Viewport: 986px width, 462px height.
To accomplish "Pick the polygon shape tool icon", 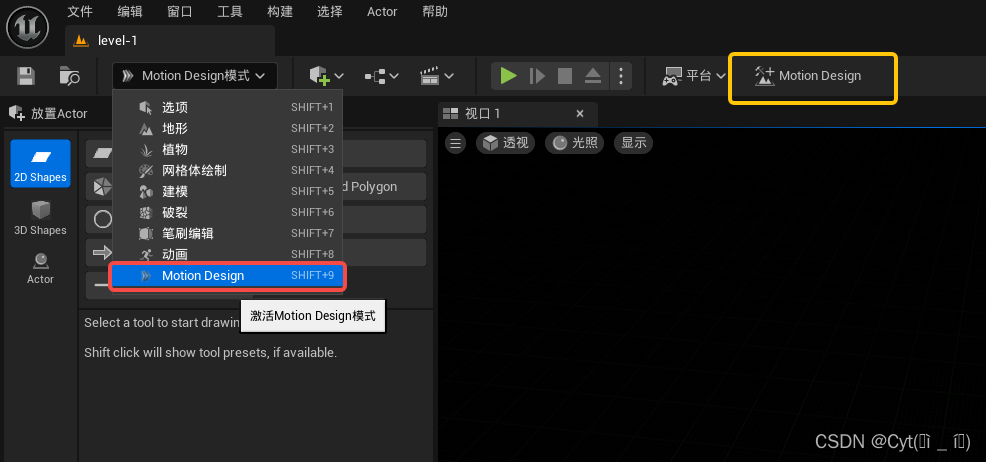I will pos(101,187).
